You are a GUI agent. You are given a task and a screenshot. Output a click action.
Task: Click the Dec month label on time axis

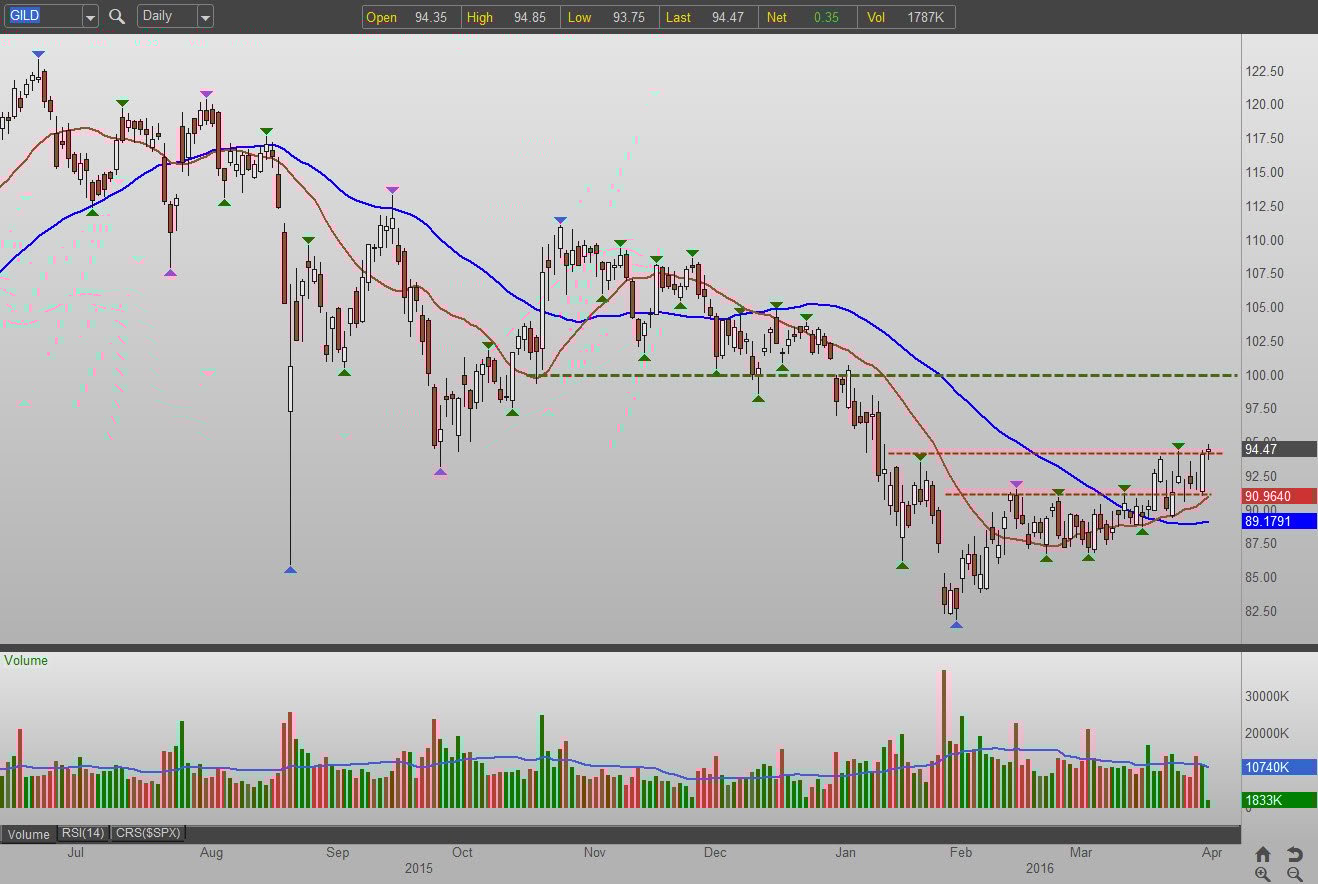[715, 853]
